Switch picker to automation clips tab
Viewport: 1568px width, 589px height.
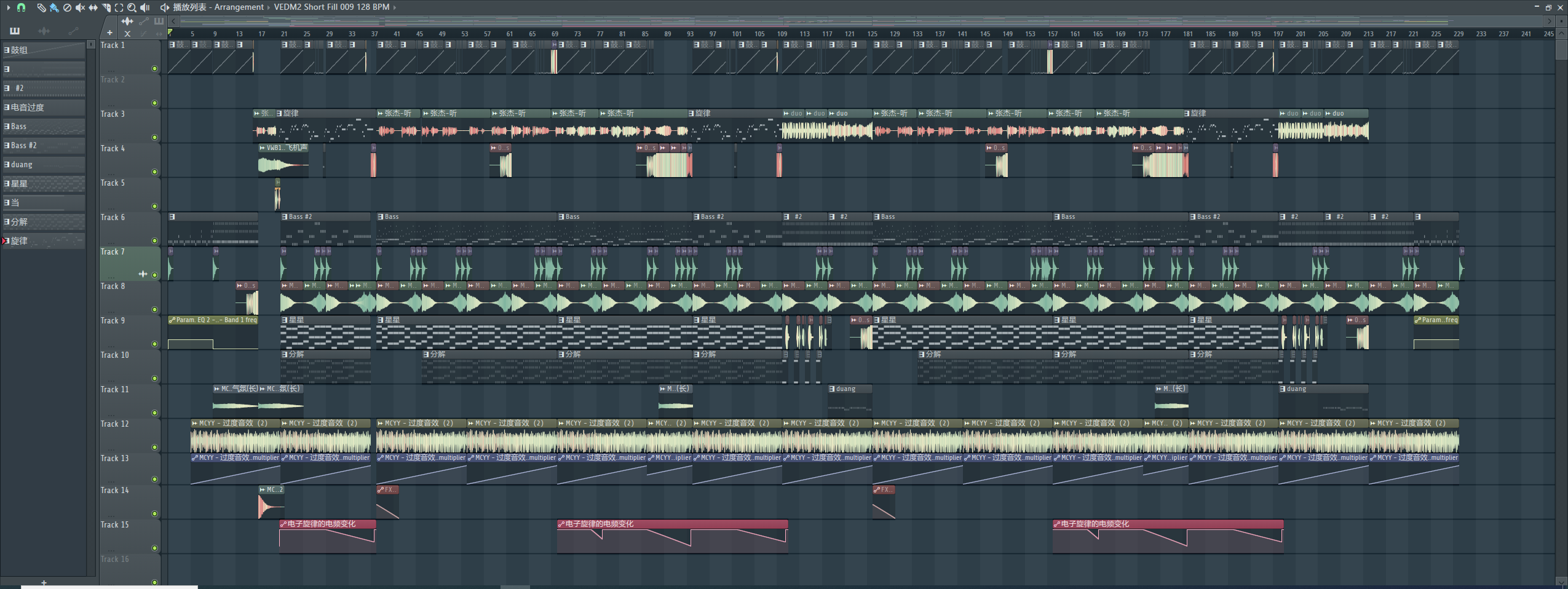click(73, 31)
